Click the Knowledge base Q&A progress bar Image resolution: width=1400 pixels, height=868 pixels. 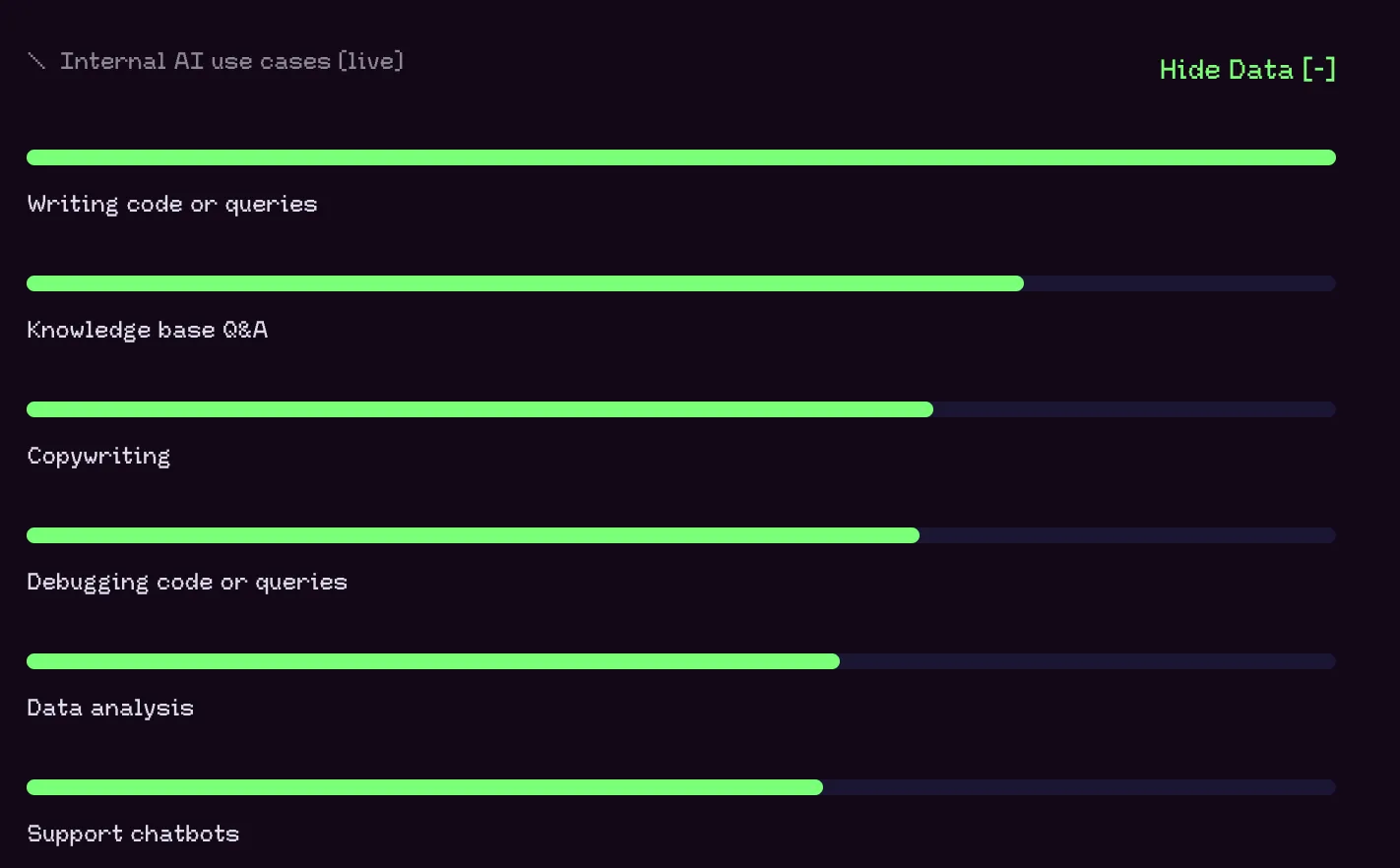[x=681, y=283]
